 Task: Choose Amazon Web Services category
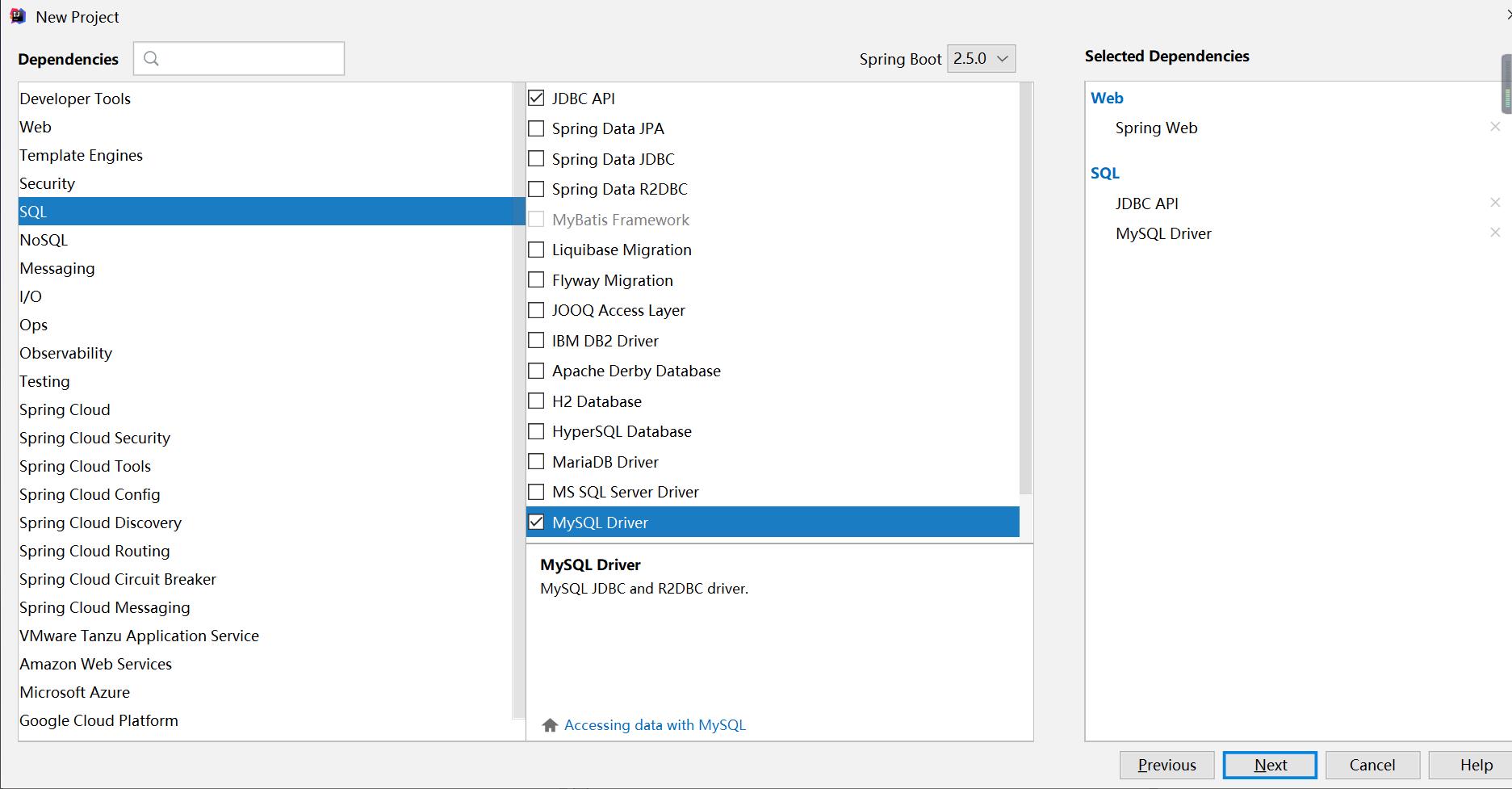click(x=266, y=664)
